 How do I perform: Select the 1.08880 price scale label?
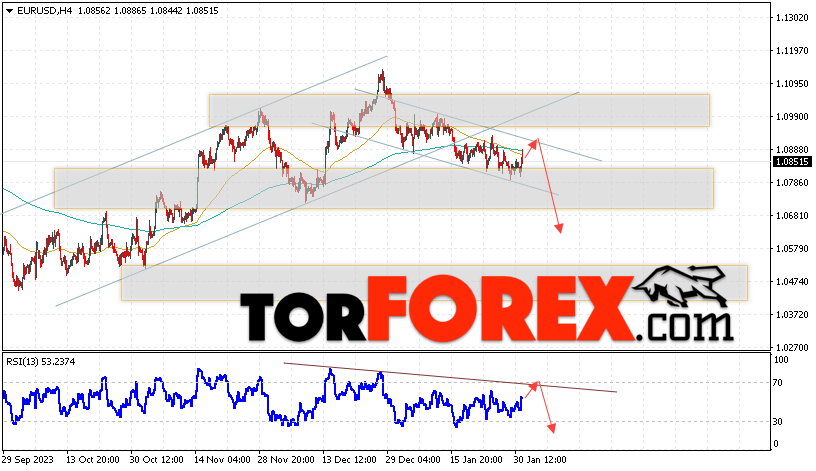(792, 149)
